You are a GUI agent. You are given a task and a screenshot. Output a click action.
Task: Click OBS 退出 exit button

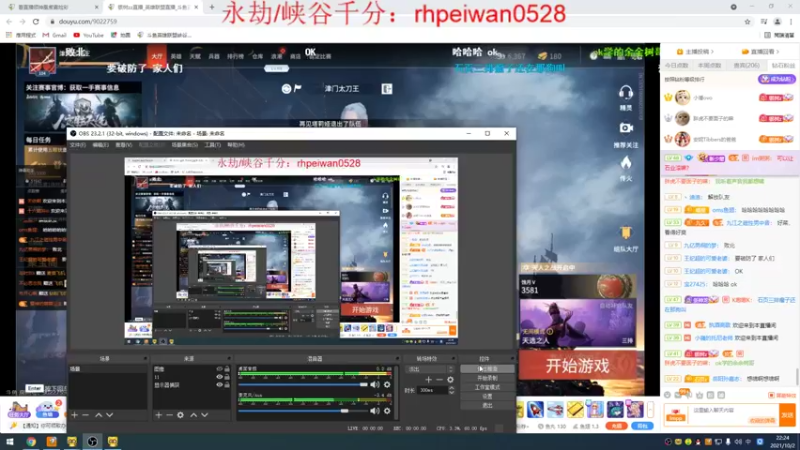coord(487,406)
